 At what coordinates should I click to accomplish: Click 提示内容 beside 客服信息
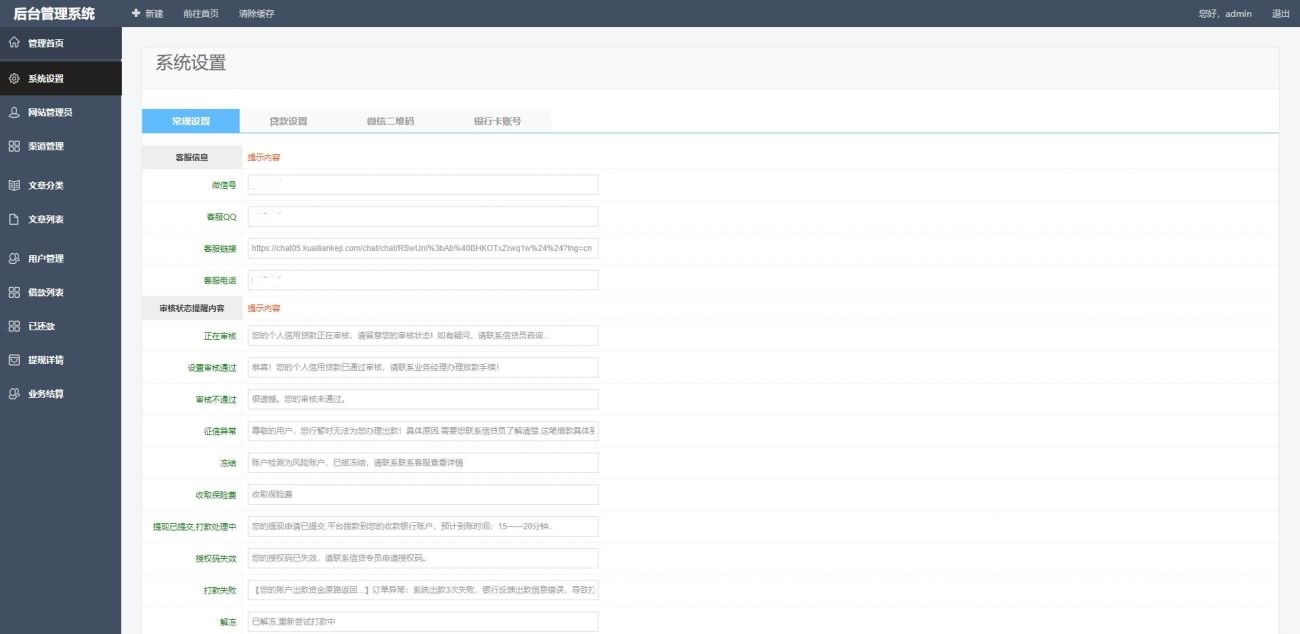[264, 157]
